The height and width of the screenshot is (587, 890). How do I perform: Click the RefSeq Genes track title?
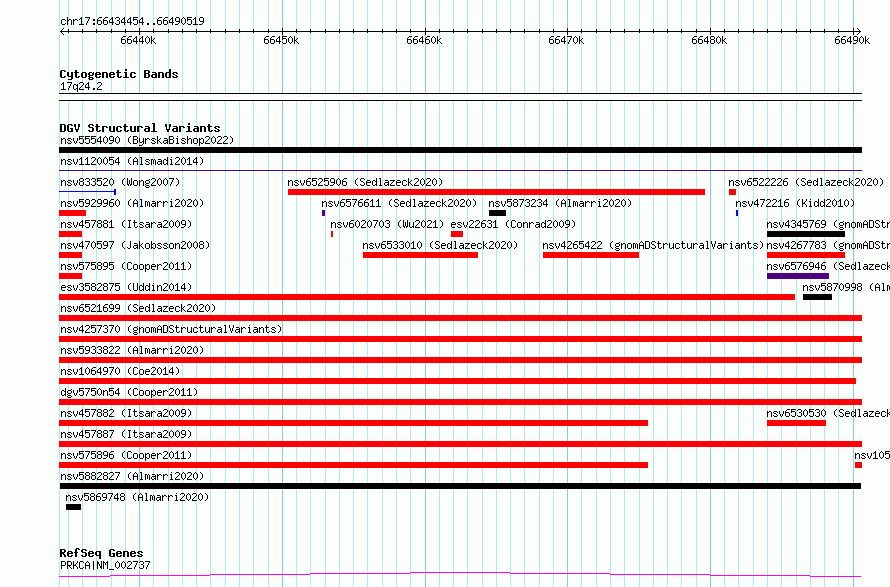click(x=101, y=554)
